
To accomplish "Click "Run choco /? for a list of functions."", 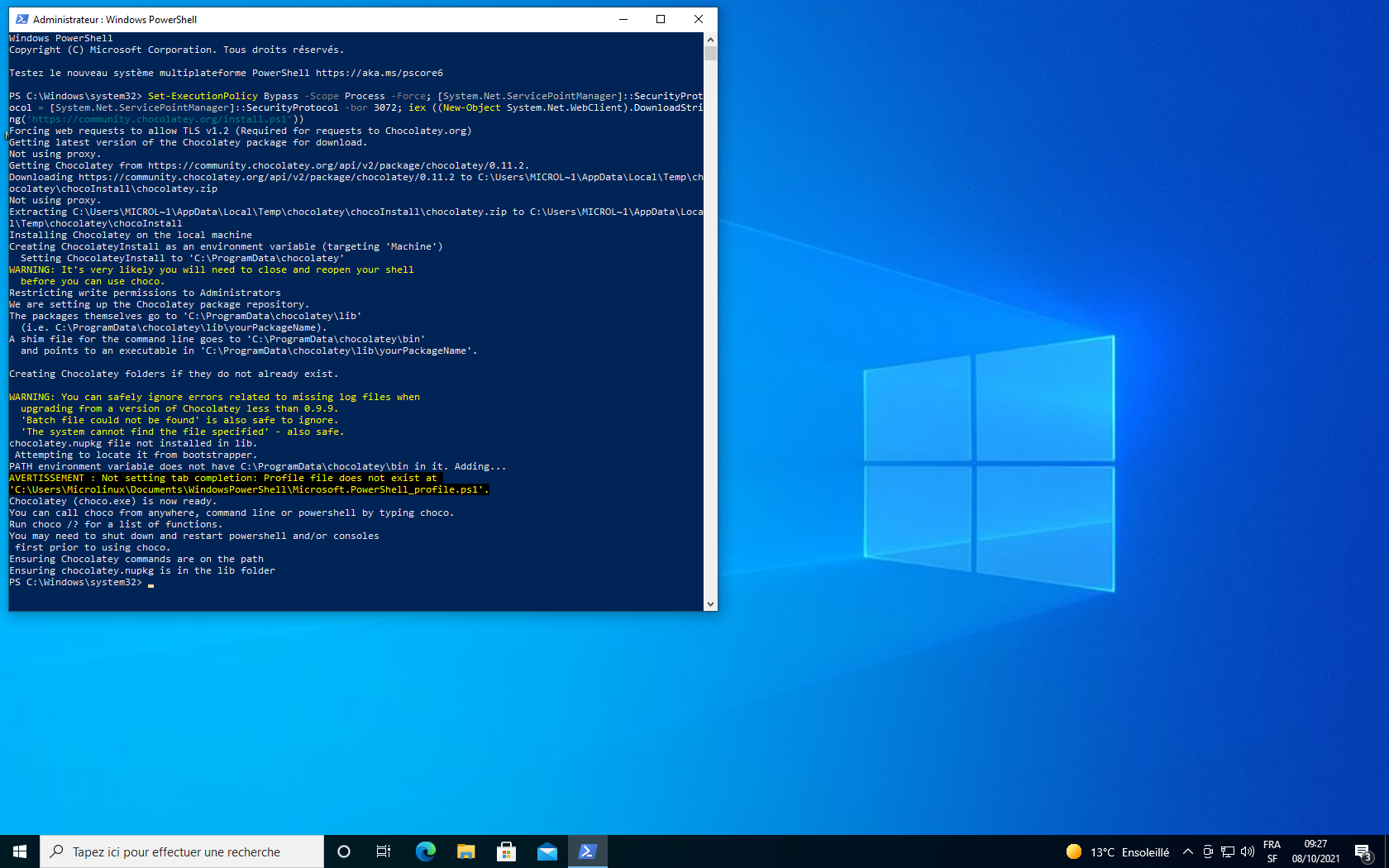I will (116, 525).
